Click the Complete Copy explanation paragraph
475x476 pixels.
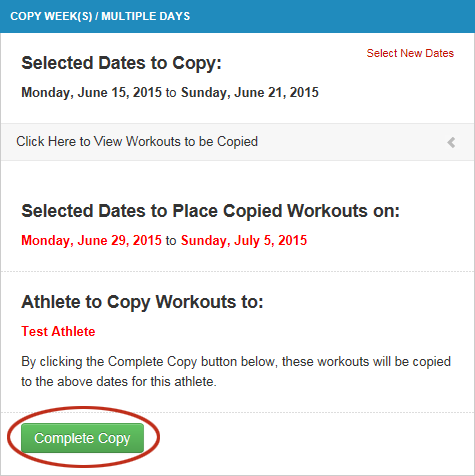[236, 372]
